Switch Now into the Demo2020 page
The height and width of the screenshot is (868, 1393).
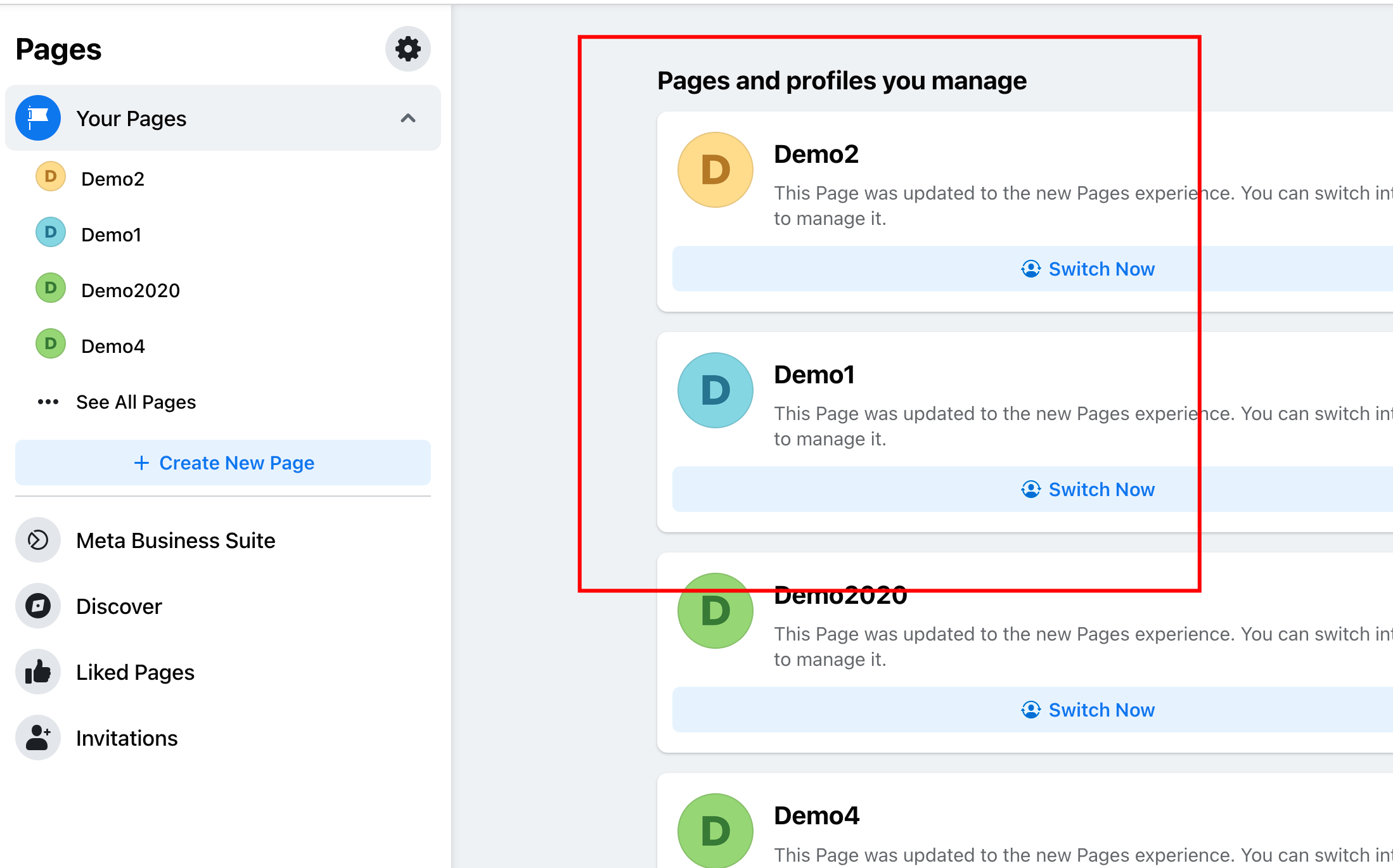click(x=1088, y=710)
